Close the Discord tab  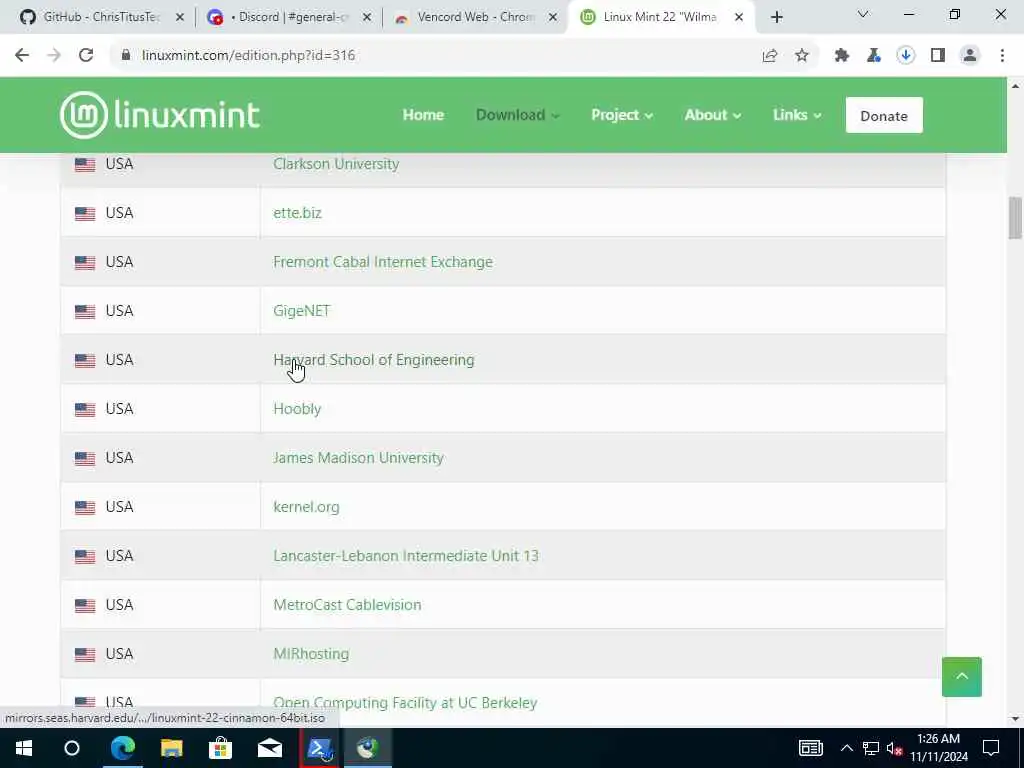(367, 18)
